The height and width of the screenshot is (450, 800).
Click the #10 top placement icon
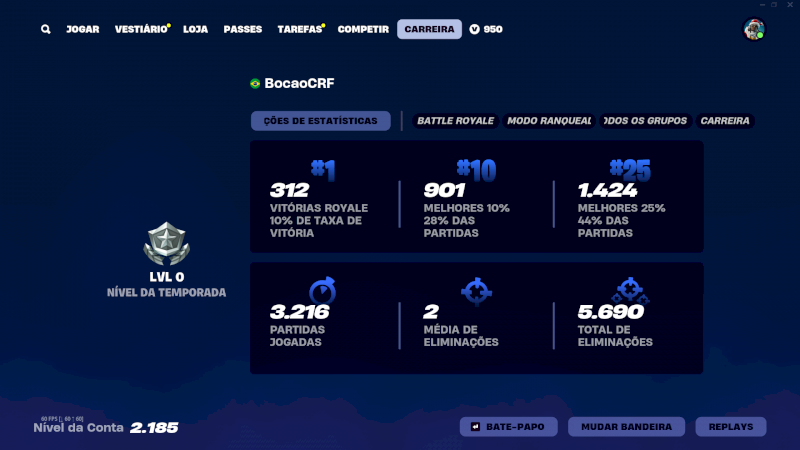tap(476, 169)
